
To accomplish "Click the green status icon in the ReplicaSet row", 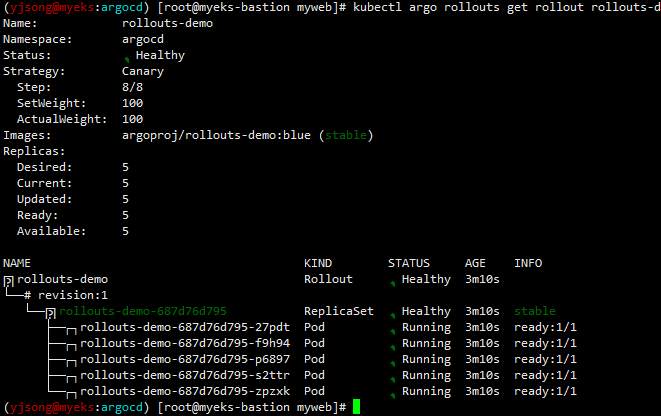I will [393, 316].
